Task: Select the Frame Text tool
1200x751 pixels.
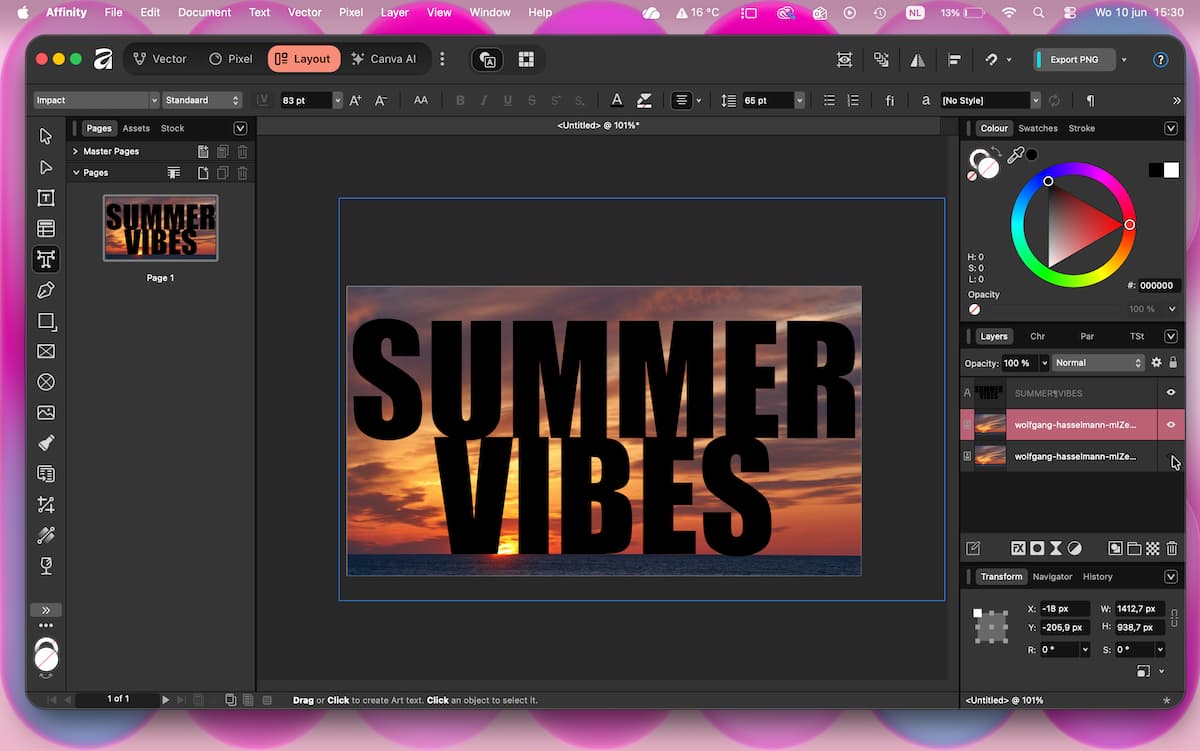Action: pos(45,198)
